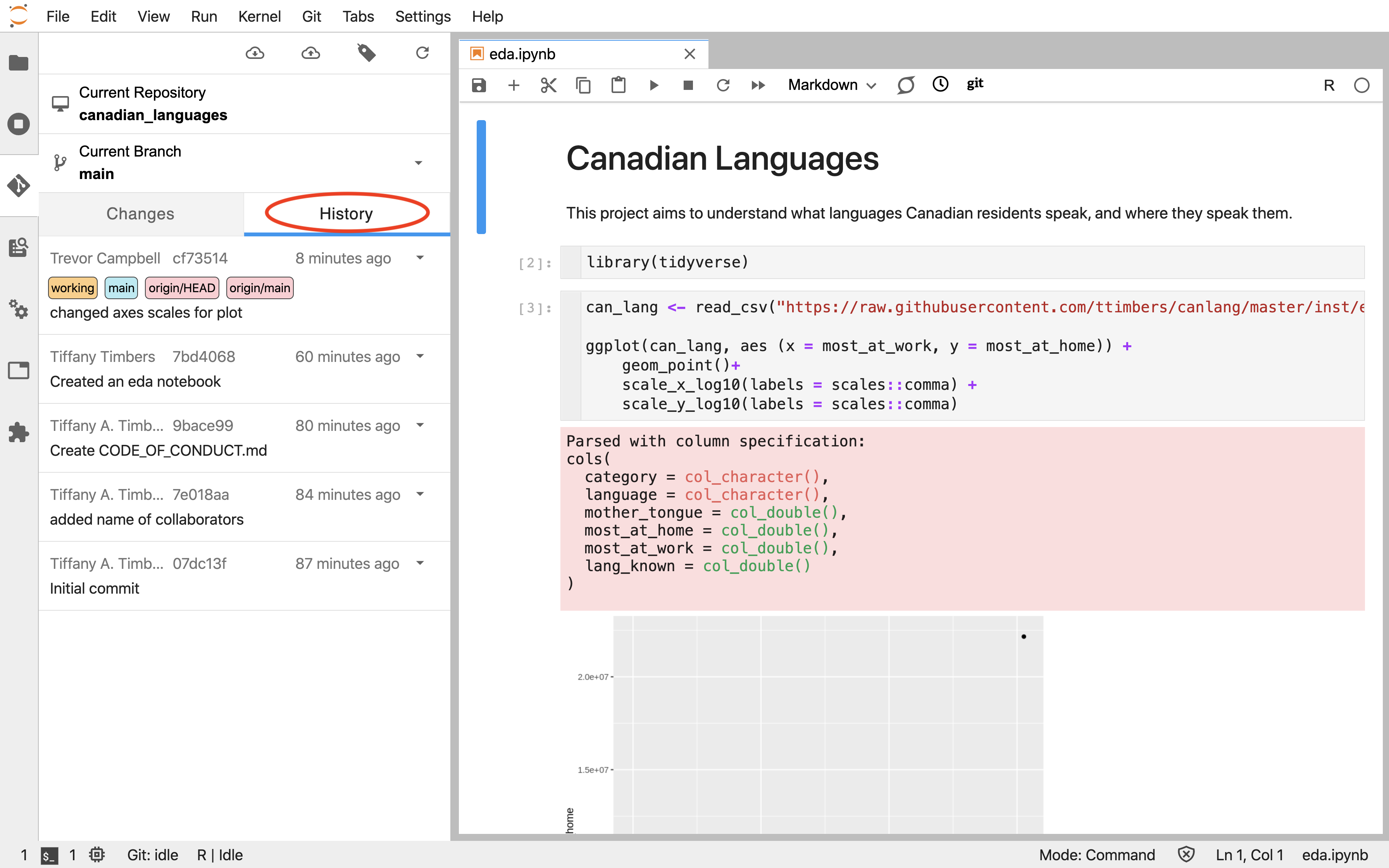The width and height of the screenshot is (1389, 868).
Task: Push committed changes with cloud upload icon
Action: [x=310, y=53]
